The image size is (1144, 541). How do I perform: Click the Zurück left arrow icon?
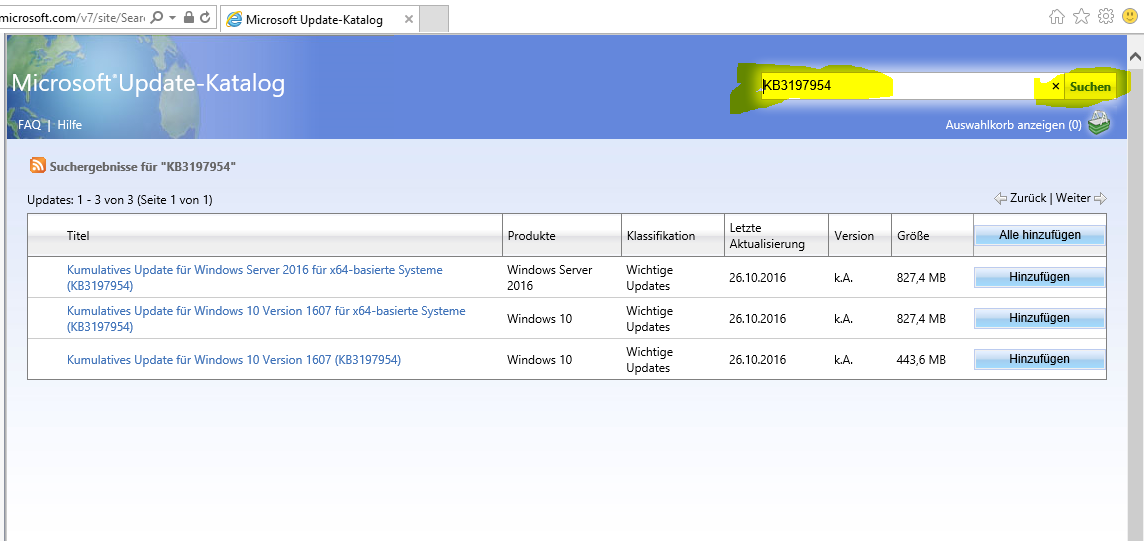click(1000, 198)
